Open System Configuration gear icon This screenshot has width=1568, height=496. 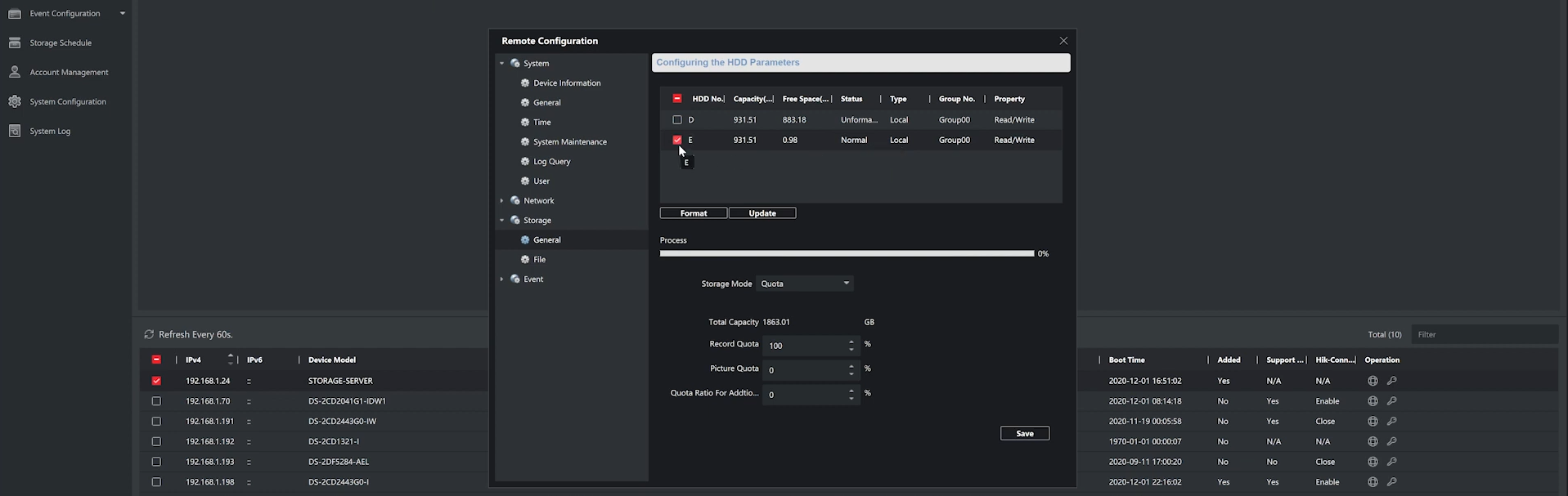(15, 101)
